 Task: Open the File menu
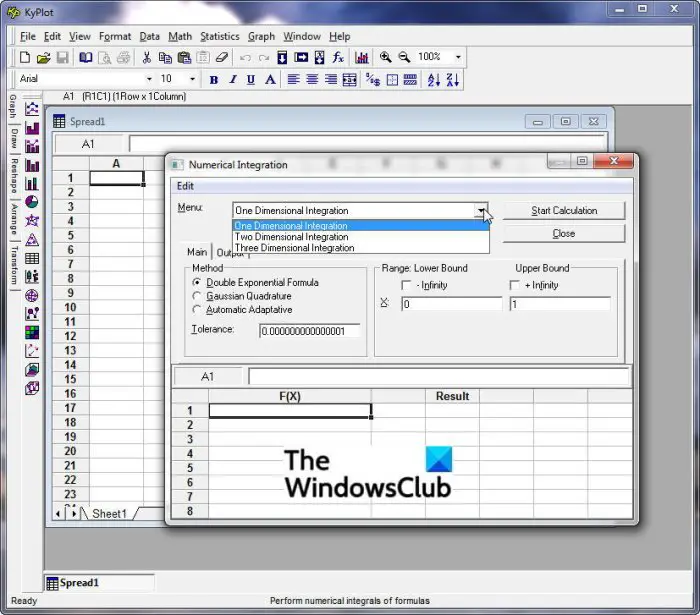coord(28,37)
